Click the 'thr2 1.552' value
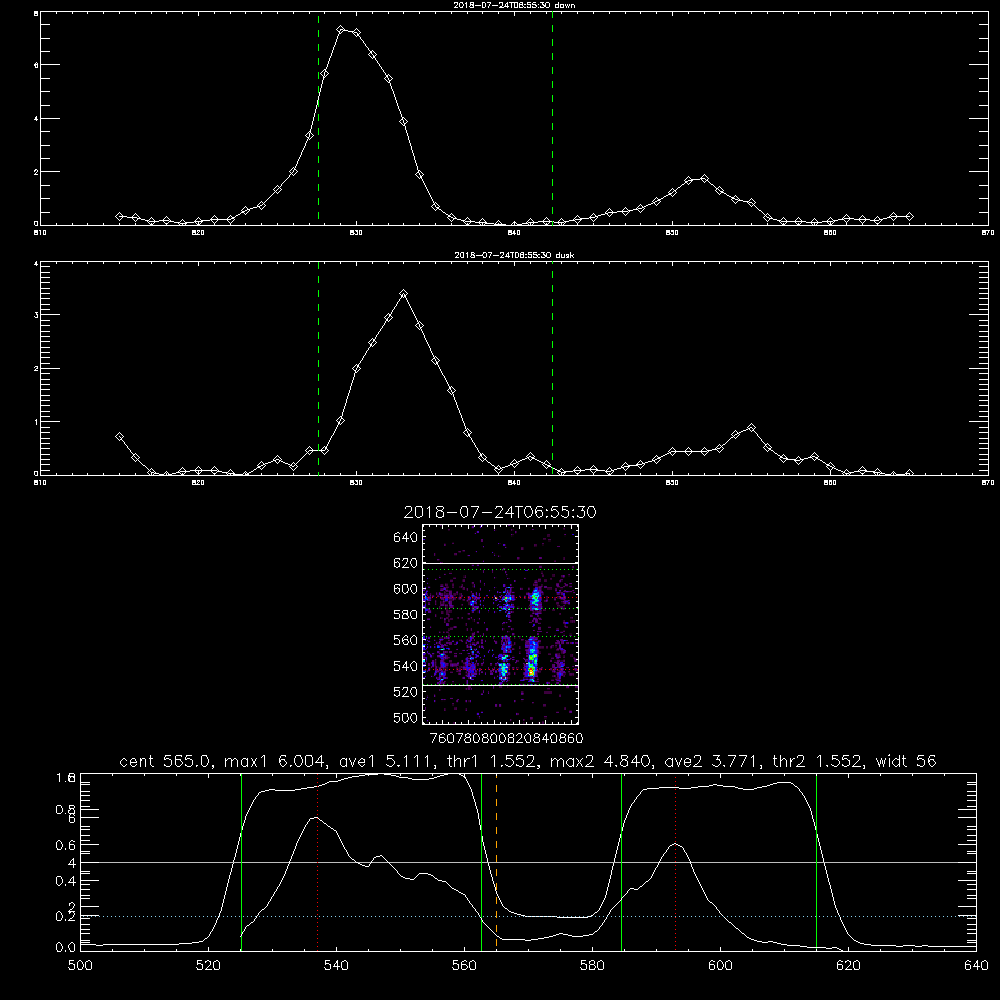 pyautogui.click(x=818, y=761)
